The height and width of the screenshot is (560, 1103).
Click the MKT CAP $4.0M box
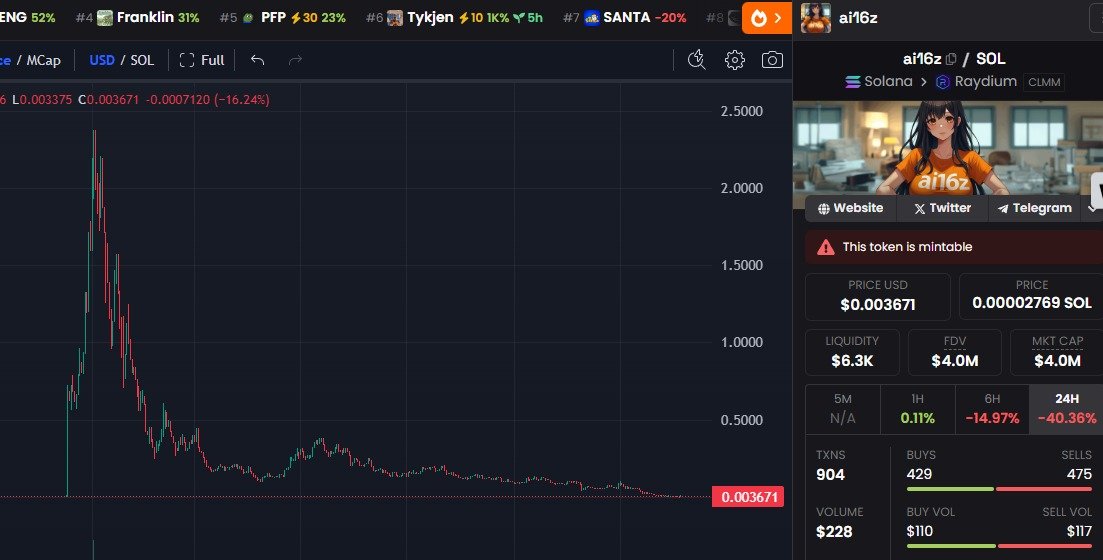[1057, 352]
